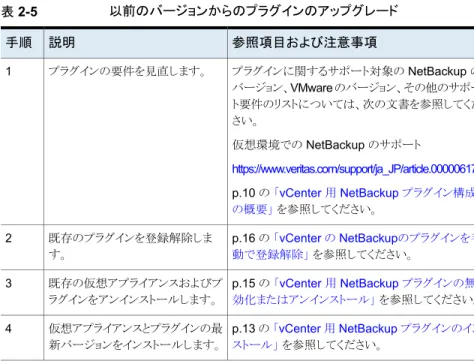Open the veritas.com support article link
The width and height of the screenshot is (474, 361).
click(x=353, y=169)
